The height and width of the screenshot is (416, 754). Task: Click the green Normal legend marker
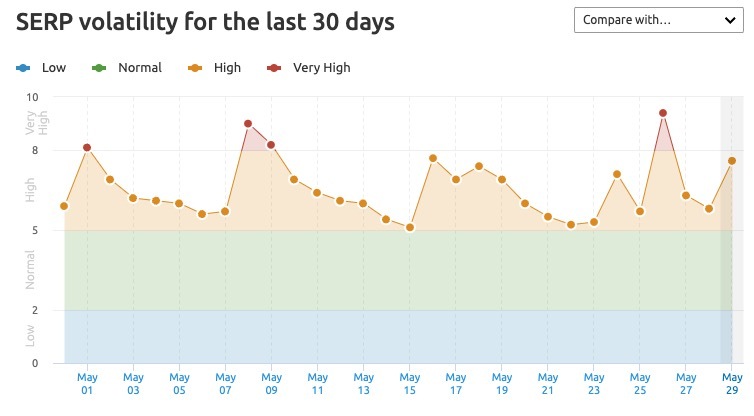click(99, 68)
